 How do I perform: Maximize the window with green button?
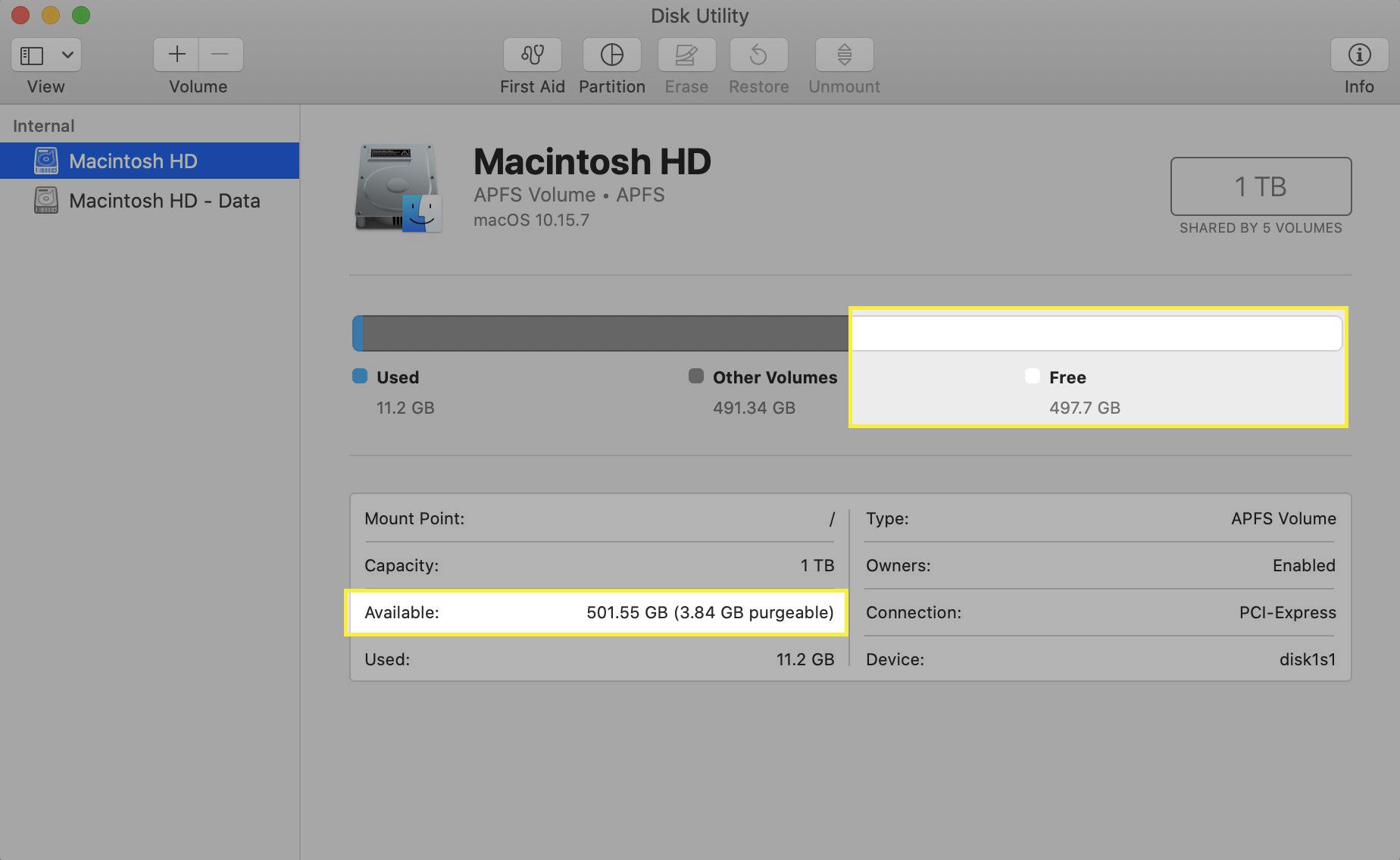(81, 14)
